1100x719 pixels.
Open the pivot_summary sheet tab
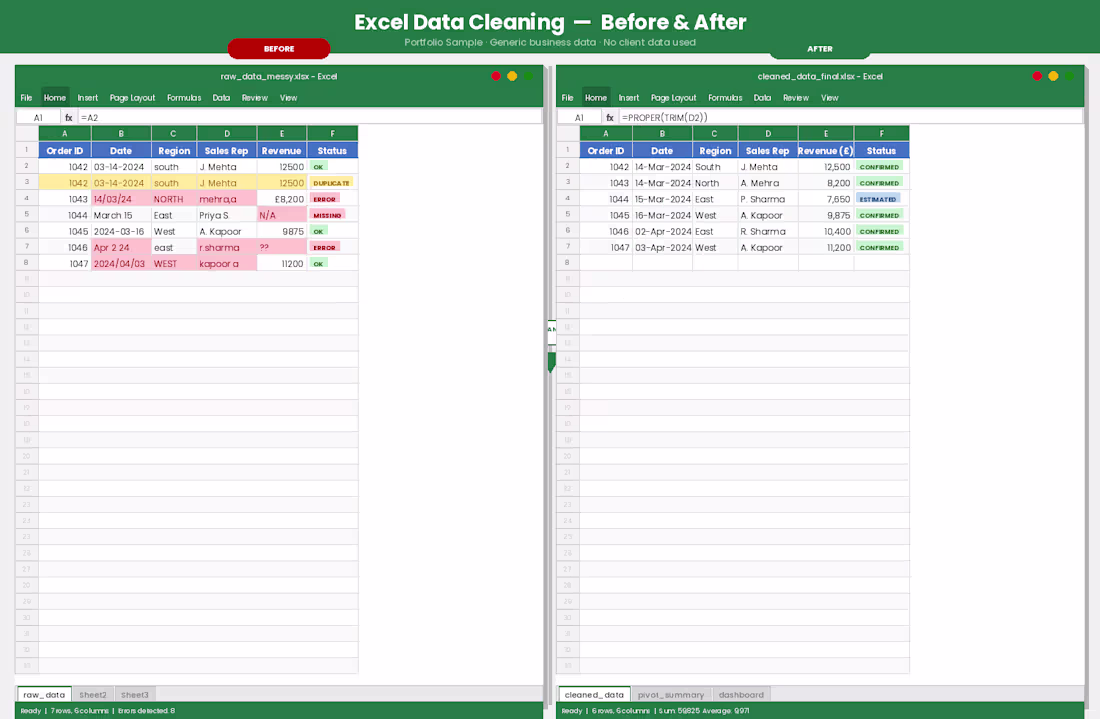coord(671,694)
